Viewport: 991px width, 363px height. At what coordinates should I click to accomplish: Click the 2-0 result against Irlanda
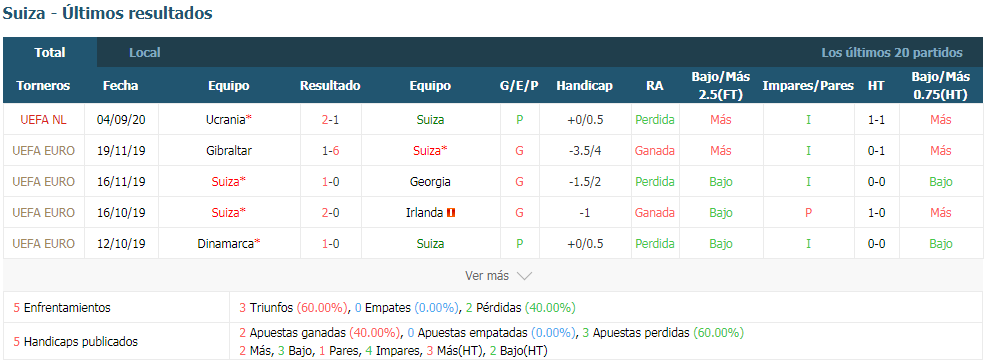[x=330, y=212]
